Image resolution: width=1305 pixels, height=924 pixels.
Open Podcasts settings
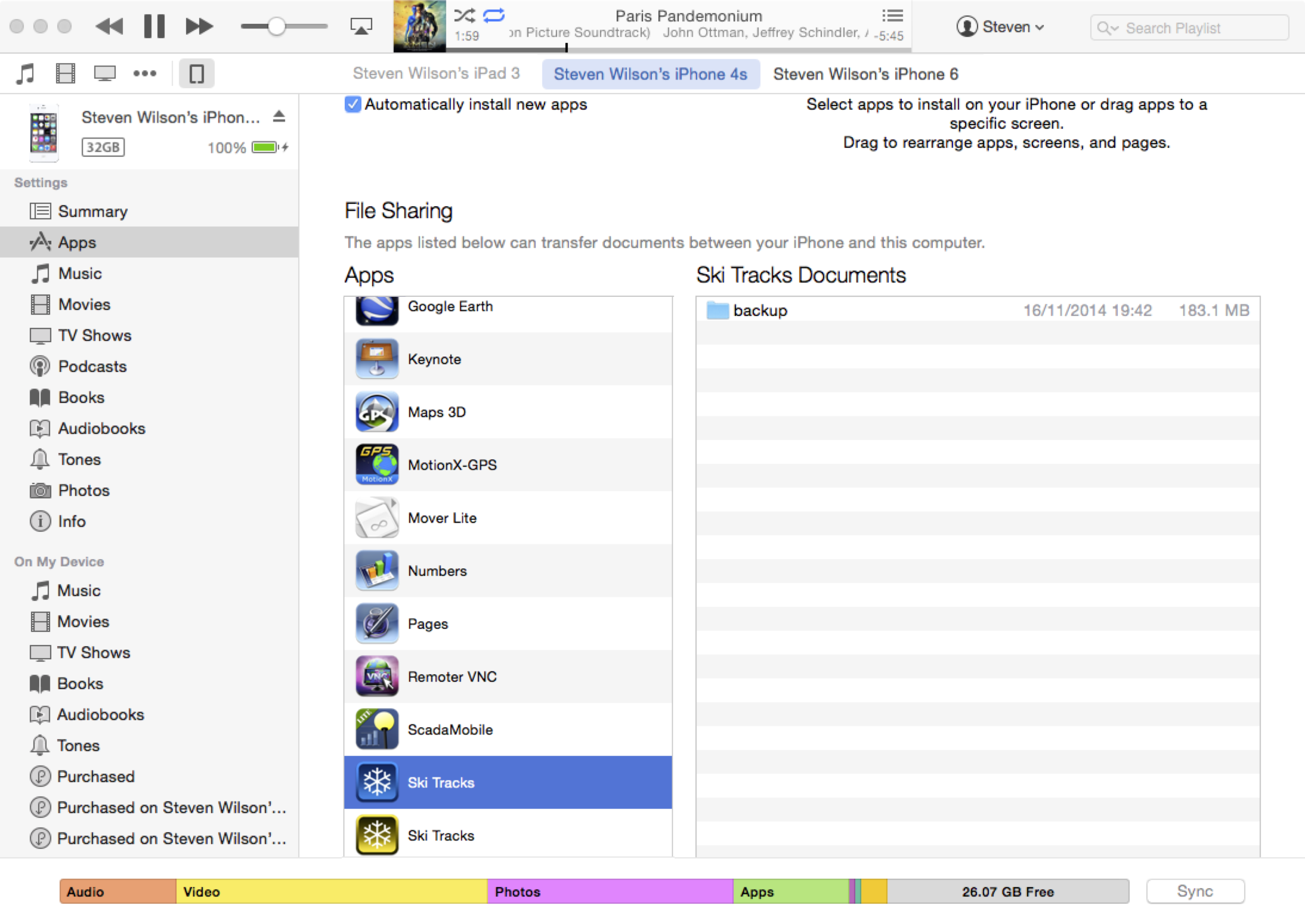149,366
